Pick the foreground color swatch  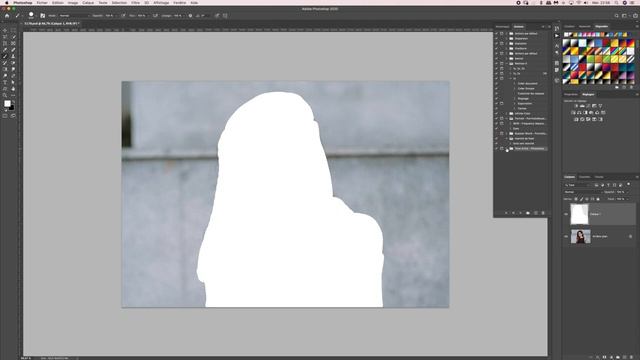point(7,104)
